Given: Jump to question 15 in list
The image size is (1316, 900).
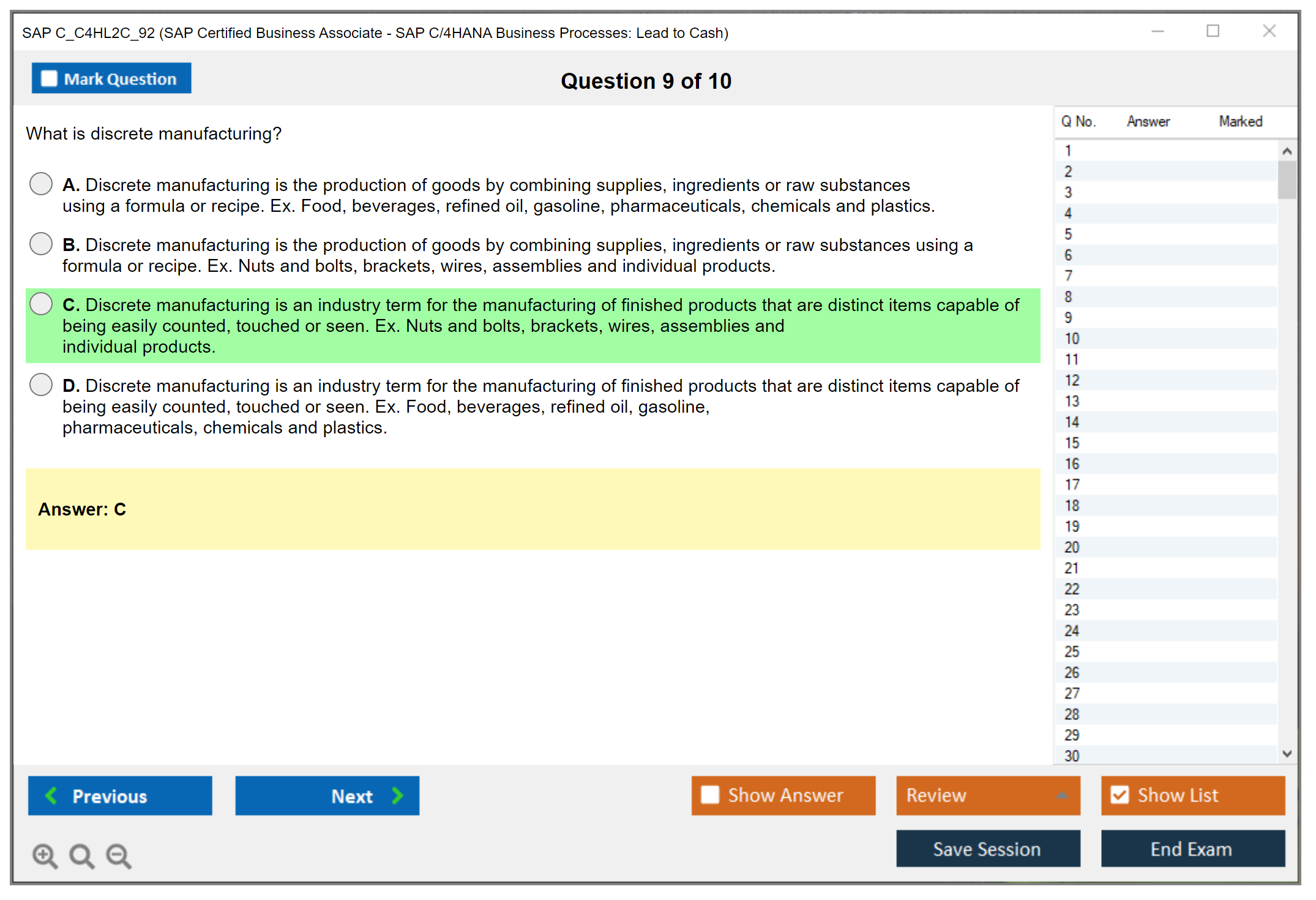Looking at the screenshot, I should (1072, 443).
